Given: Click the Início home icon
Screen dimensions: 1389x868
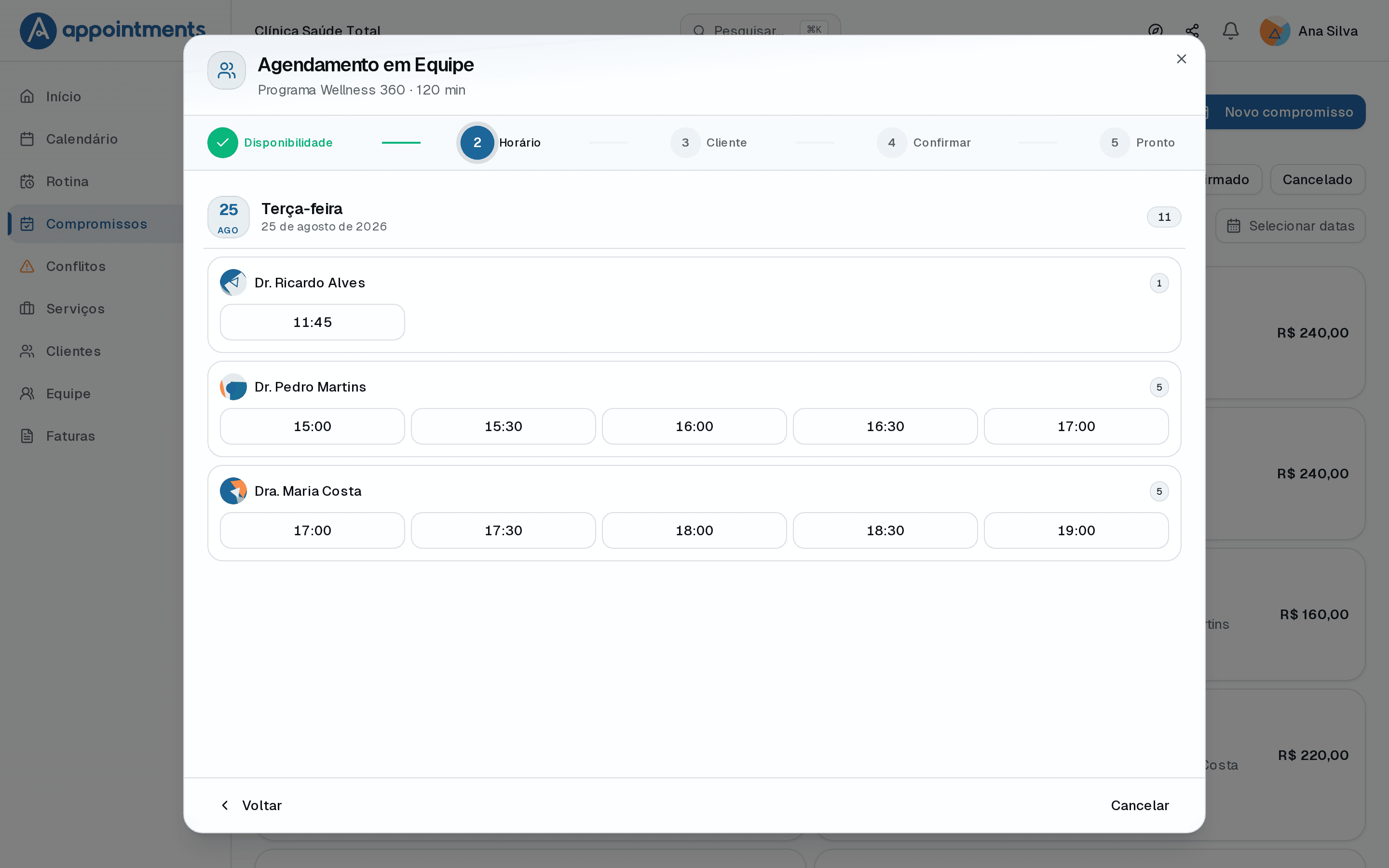Looking at the screenshot, I should coord(27,96).
